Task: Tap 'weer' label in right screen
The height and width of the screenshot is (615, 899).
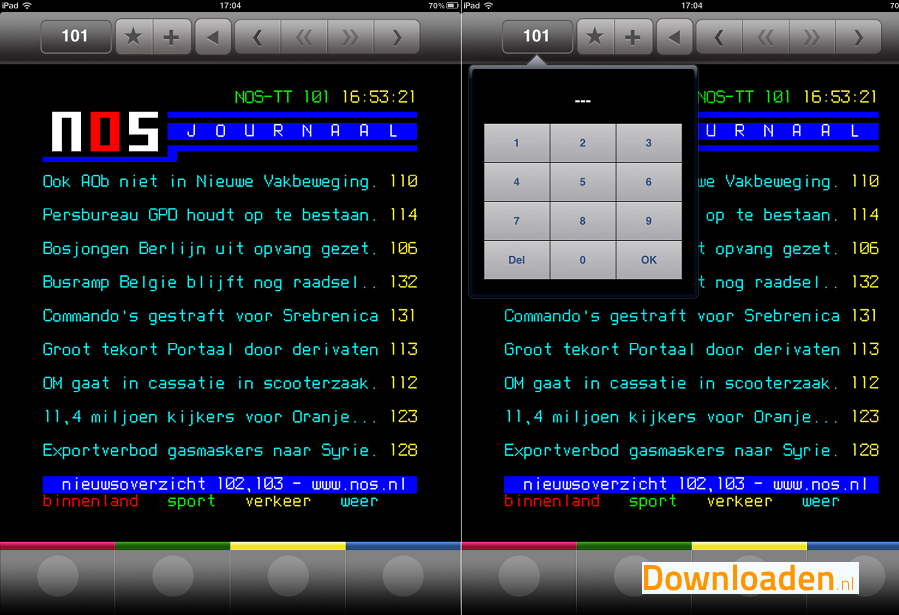Action: click(x=821, y=502)
